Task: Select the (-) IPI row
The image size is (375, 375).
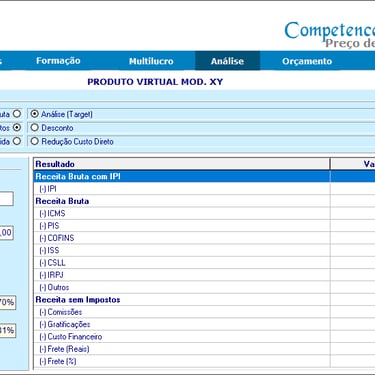Action: pos(204,189)
